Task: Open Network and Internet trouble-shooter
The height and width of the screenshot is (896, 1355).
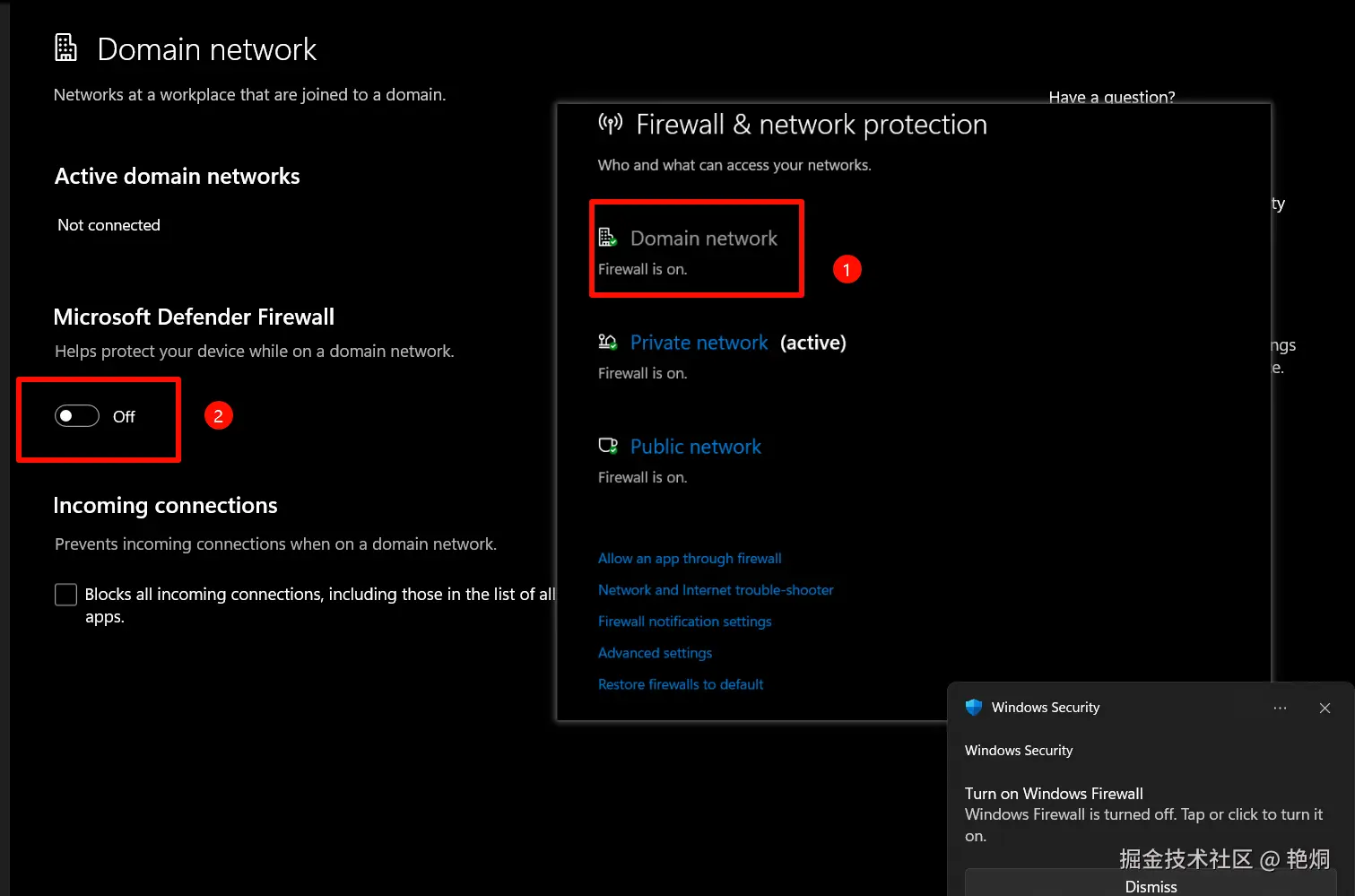Action: tap(716, 590)
